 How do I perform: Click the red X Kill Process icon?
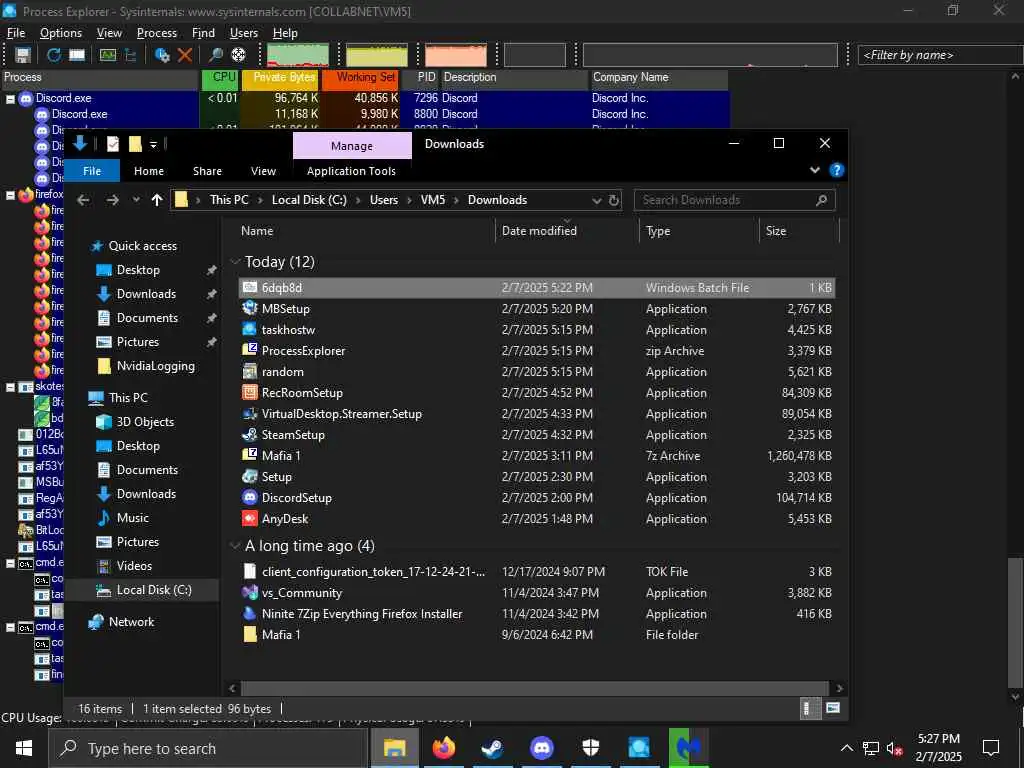(x=185, y=55)
